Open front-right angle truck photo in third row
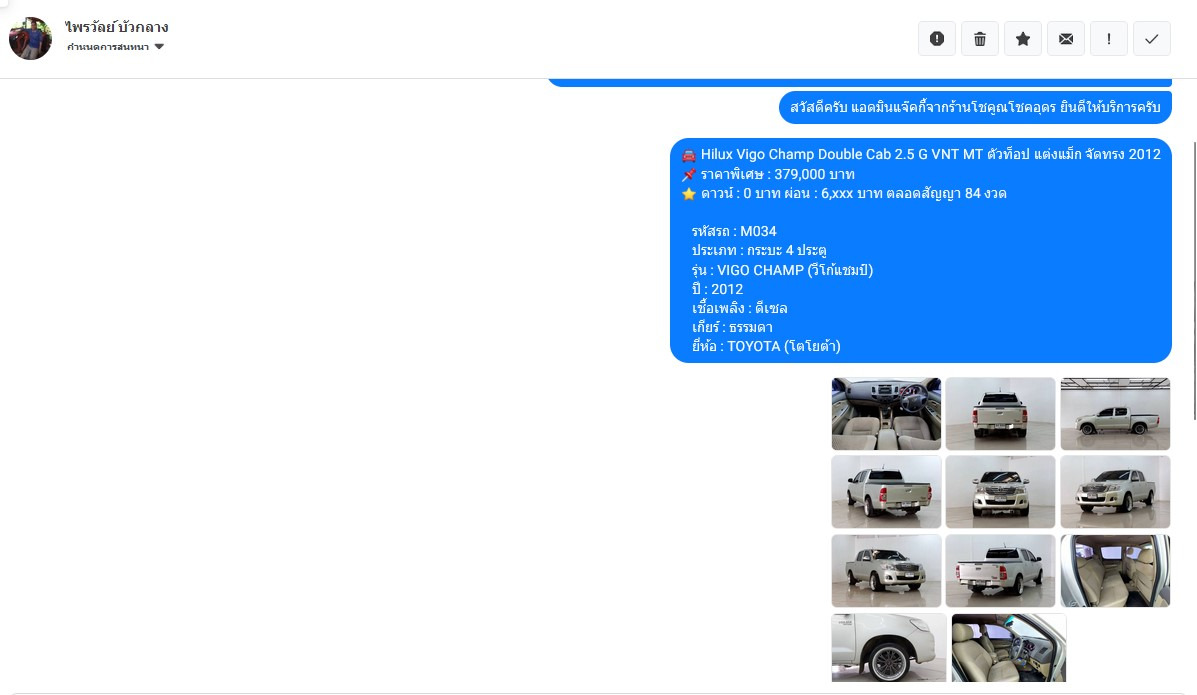The image size is (1197, 695). coord(886,571)
